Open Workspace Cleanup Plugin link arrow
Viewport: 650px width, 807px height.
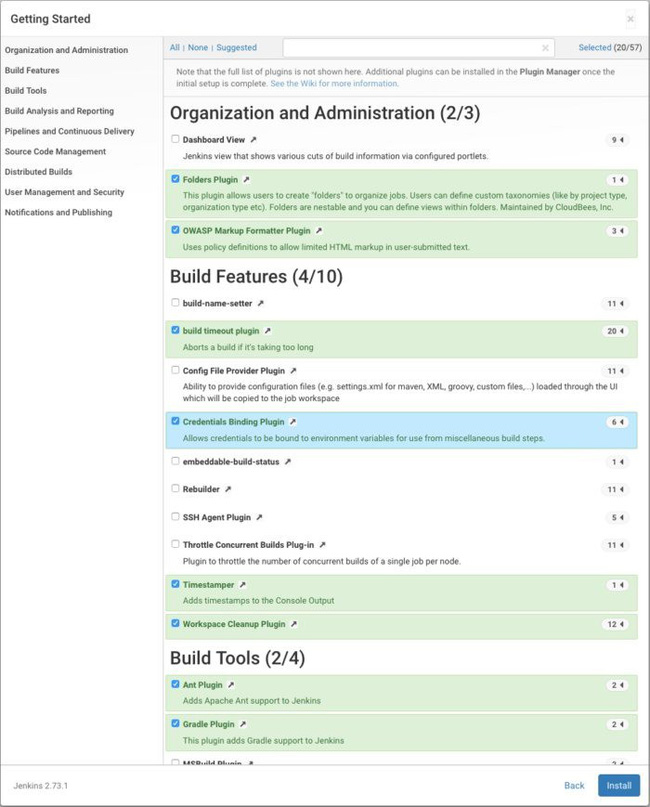[x=293, y=624]
